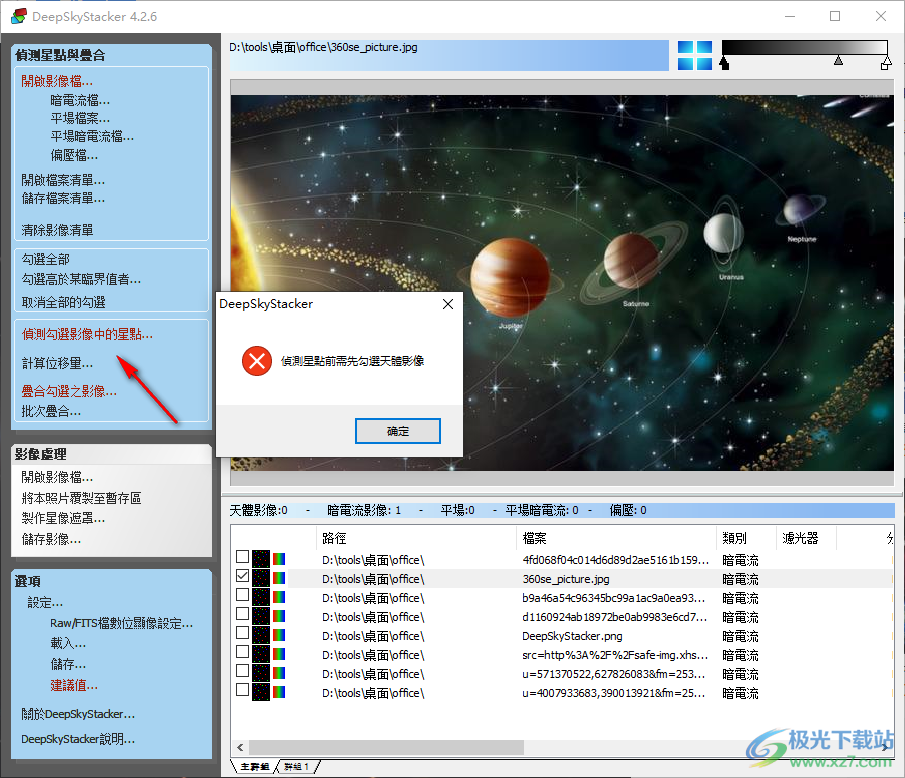
Task: Click the white point slider marker
Action: point(886,62)
